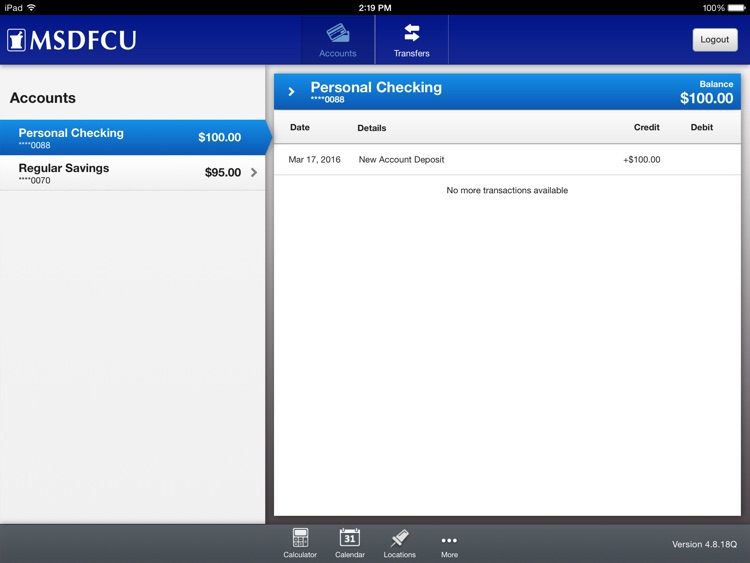The image size is (750, 563).
Task: Tap the battery indicator in the status bar
Action: pos(736,8)
